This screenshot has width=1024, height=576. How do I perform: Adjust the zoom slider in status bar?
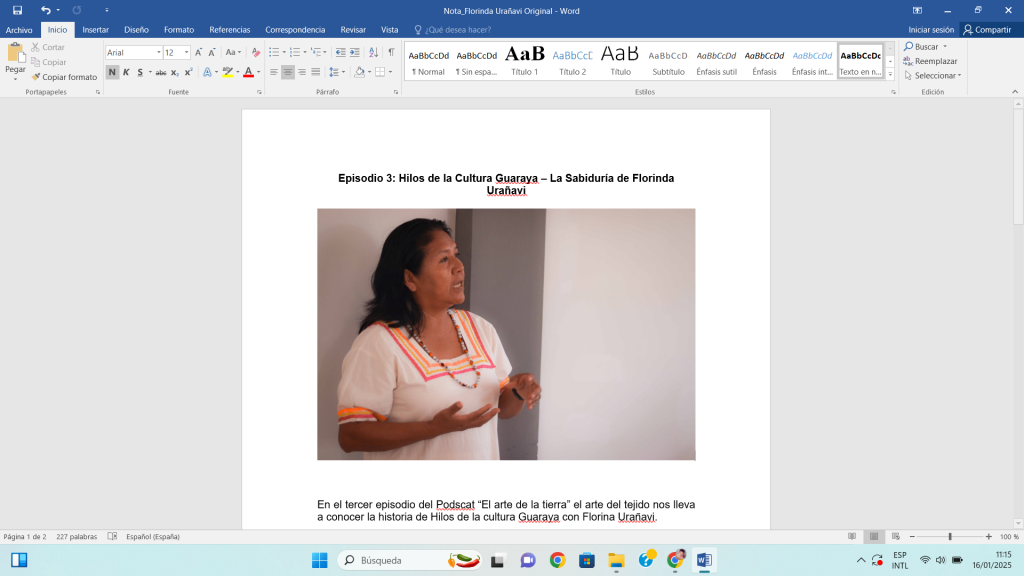949,537
